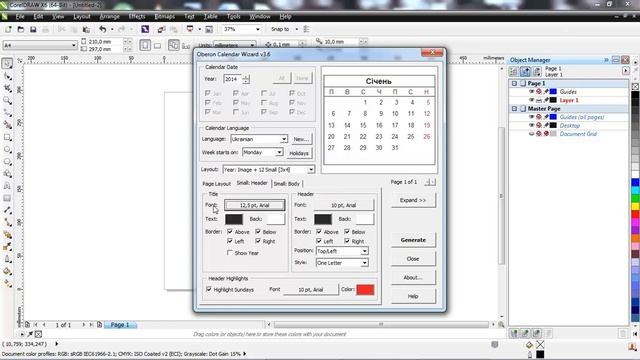The height and width of the screenshot is (360, 640).
Task: Select the Freehand tool in toolbox
Action: point(7,113)
